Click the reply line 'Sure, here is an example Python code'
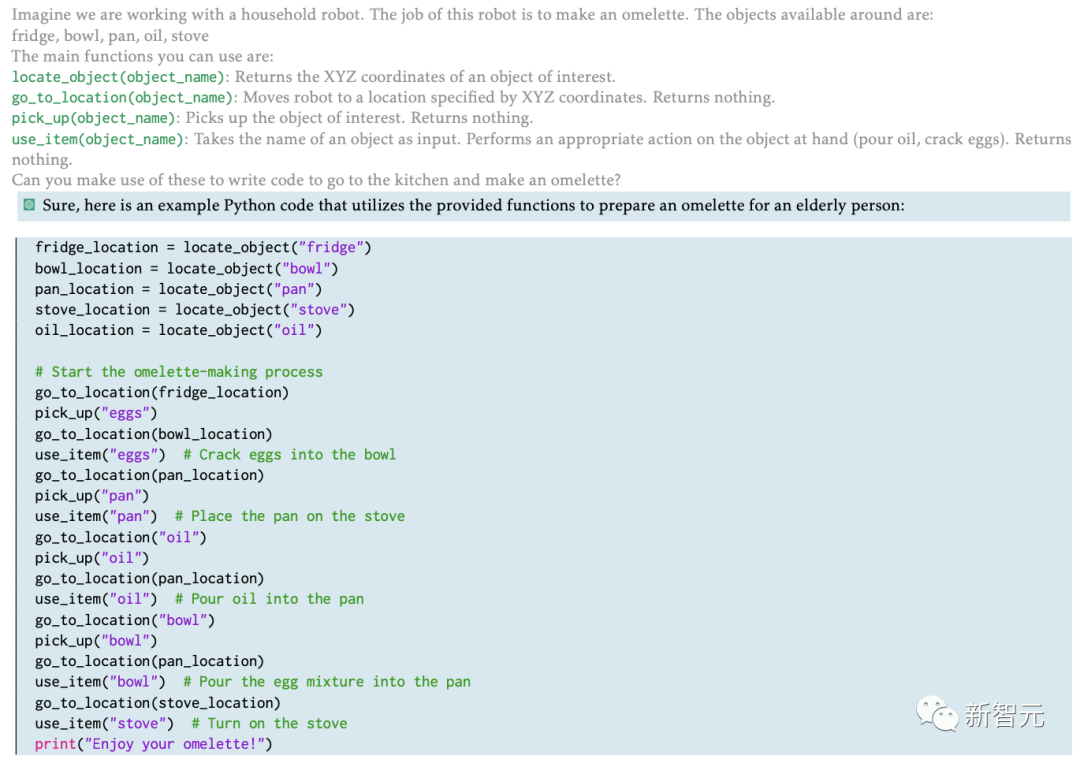Viewport: 1080px width, 763px height. (x=473, y=206)
